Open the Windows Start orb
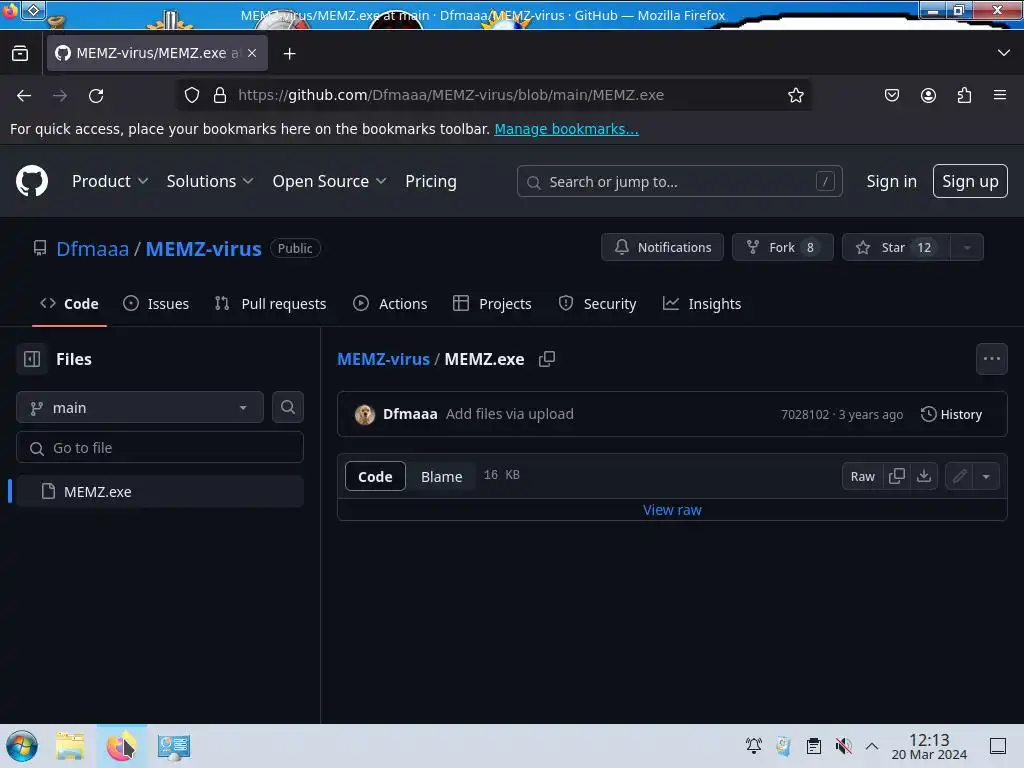 [22, 746]
